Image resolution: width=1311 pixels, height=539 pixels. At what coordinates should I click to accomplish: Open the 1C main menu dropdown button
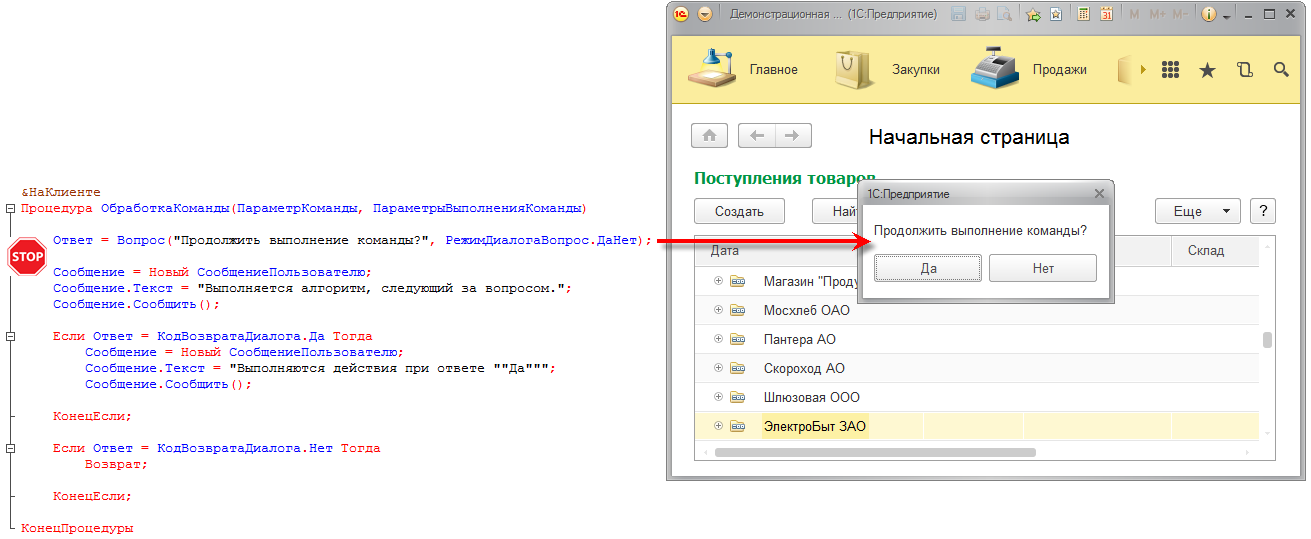click(x=704, y=14)
